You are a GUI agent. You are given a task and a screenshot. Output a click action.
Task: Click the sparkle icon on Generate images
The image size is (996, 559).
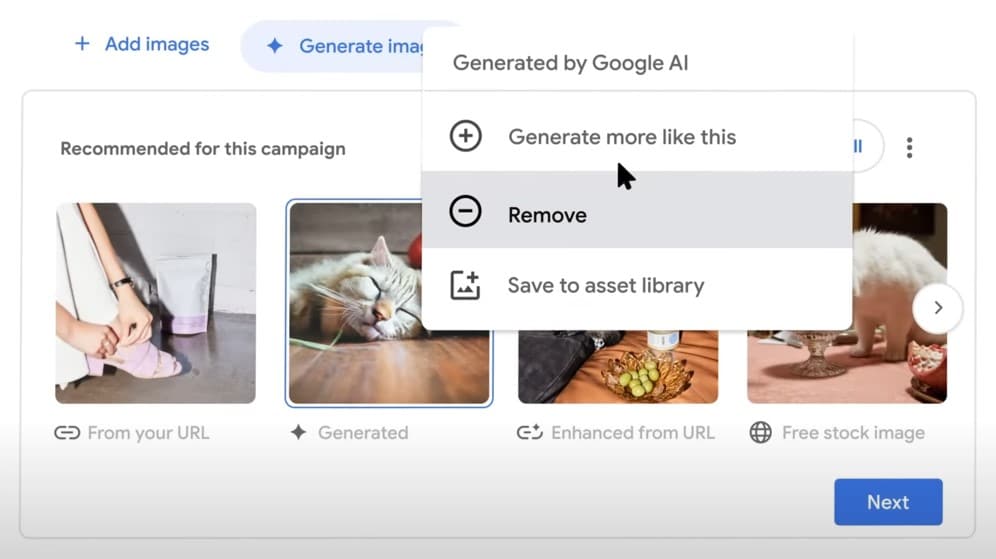click(x=275, y=46)
